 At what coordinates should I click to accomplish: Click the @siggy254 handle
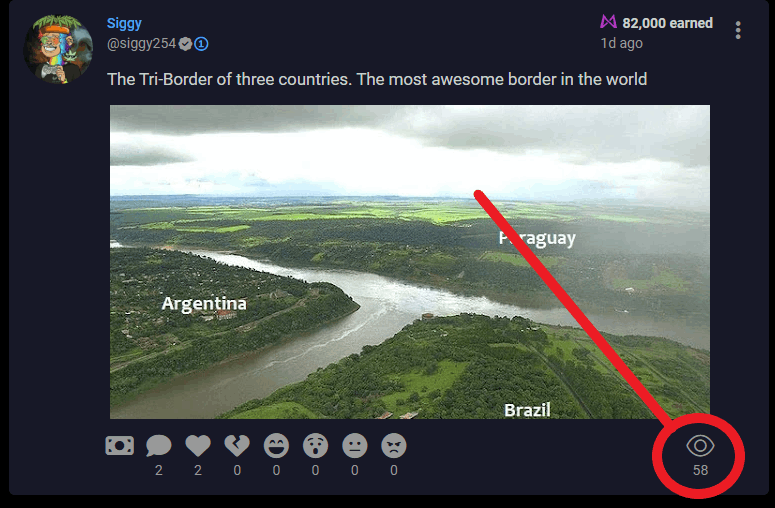tap(141, 44)
